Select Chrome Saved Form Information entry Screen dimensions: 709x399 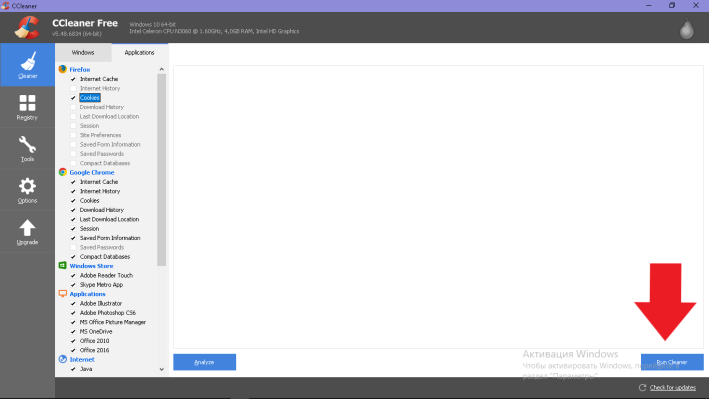(110, 238)
